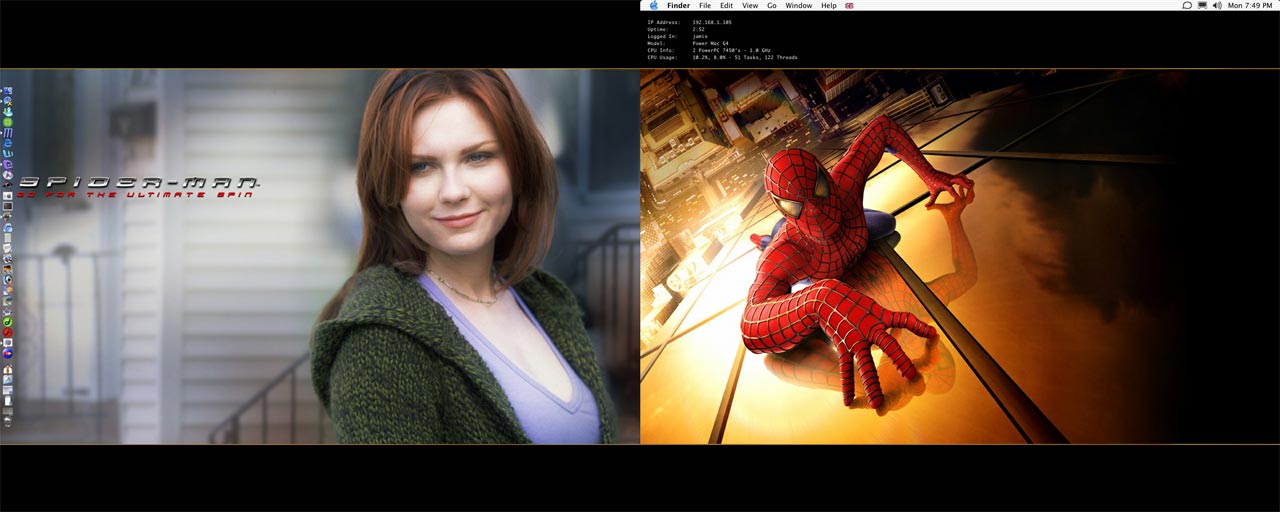Open the green square Dock icon
This screenshot has height=512, width=1280.
click(x=8, y=122)
